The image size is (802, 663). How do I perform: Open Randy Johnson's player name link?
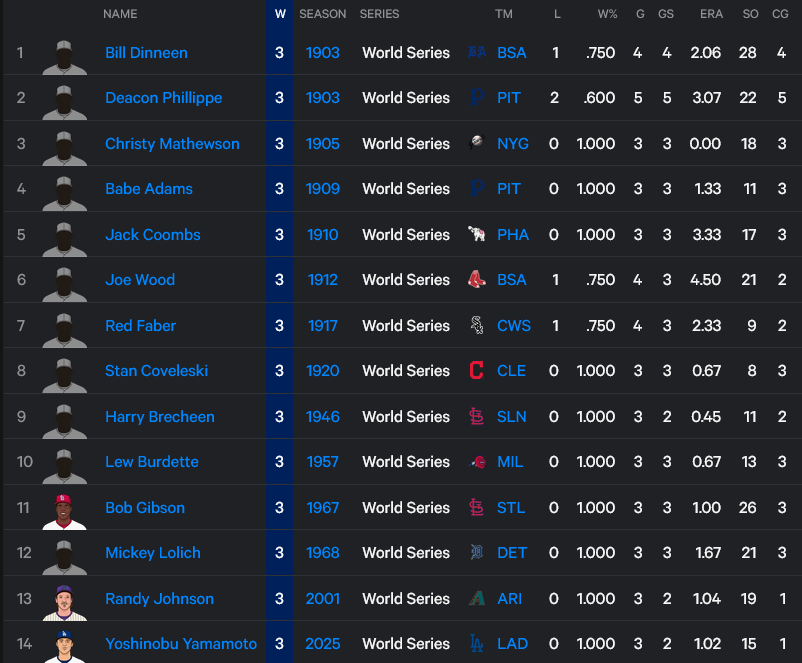pos(160,599)
